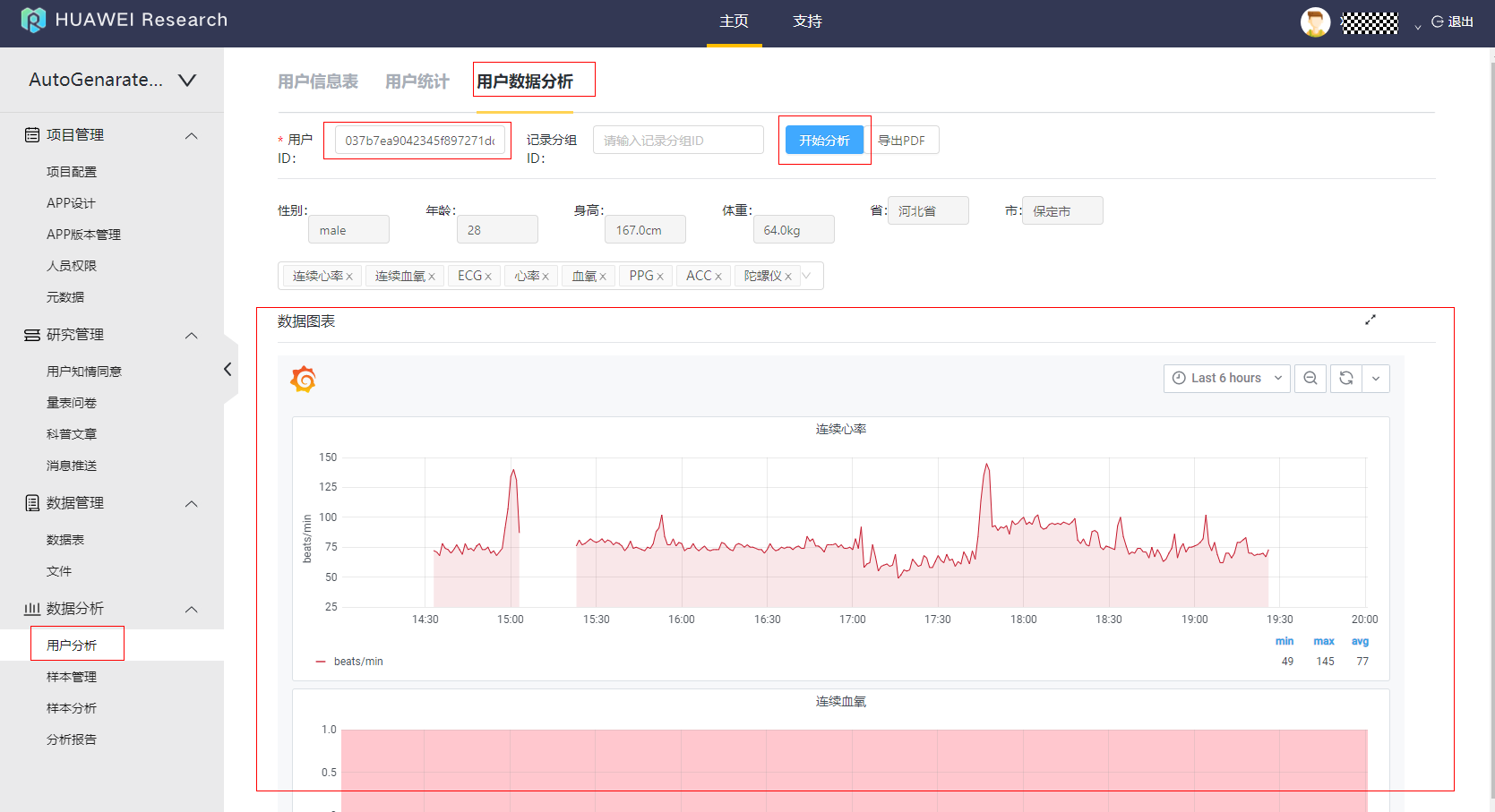Remove the PPG tag
This screenshot has height=812, width=1495.
tap(660, 277)
